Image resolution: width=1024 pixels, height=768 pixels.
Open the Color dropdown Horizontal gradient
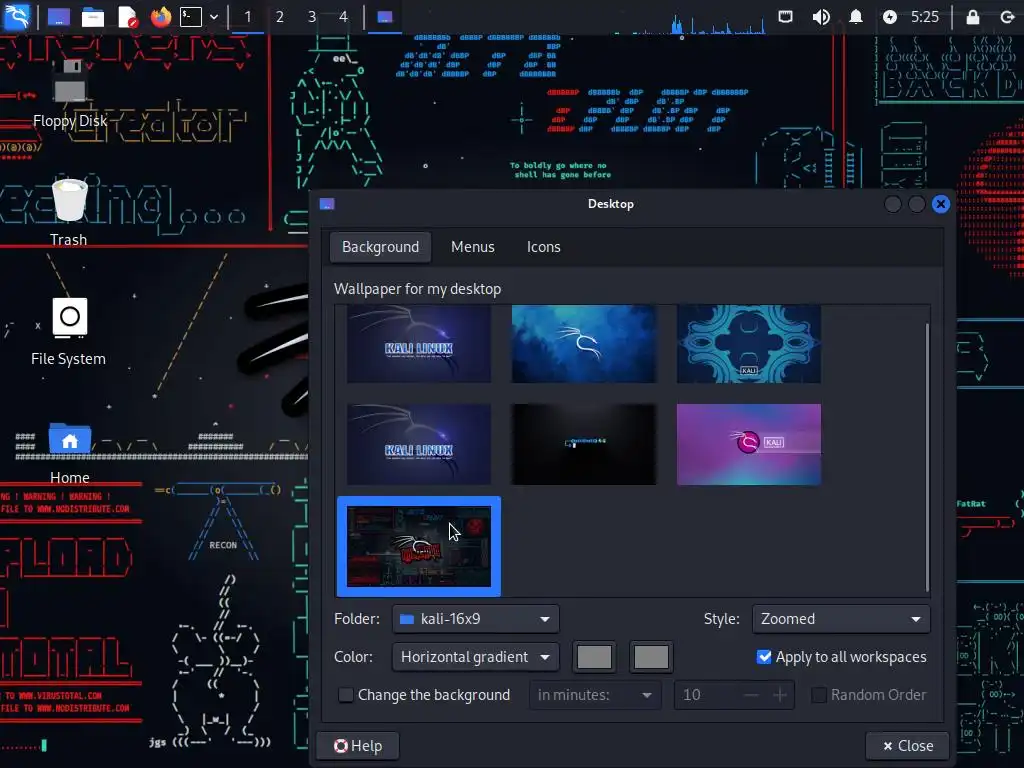[475, 657]
